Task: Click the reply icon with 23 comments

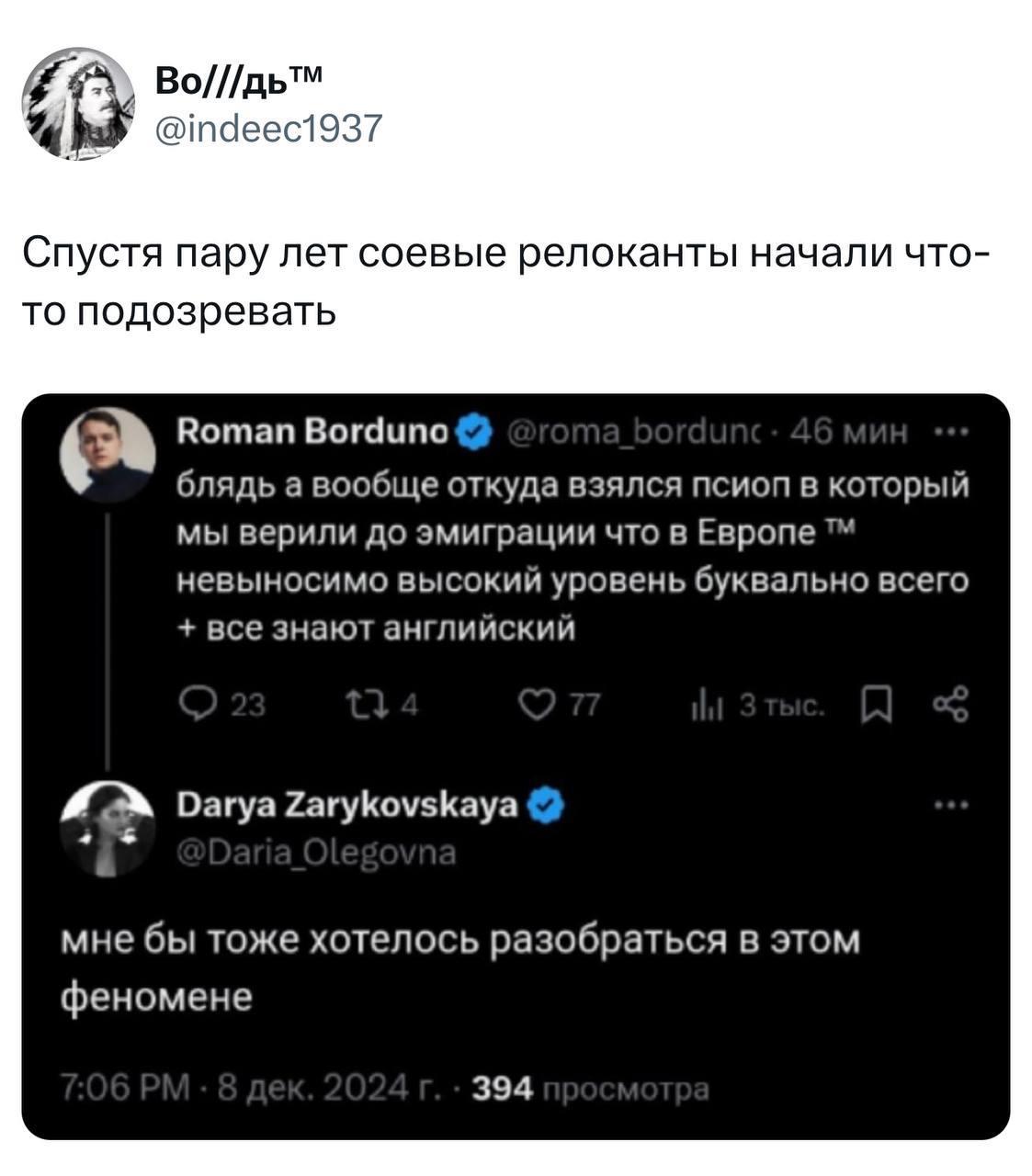Action: pos(194,705)
